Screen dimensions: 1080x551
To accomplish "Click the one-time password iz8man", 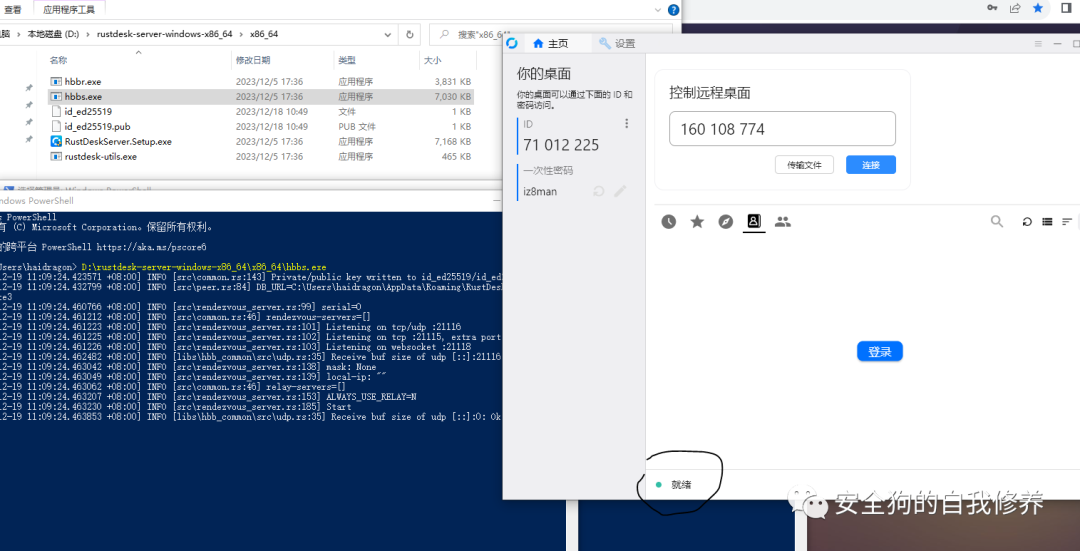I will 540,191.
